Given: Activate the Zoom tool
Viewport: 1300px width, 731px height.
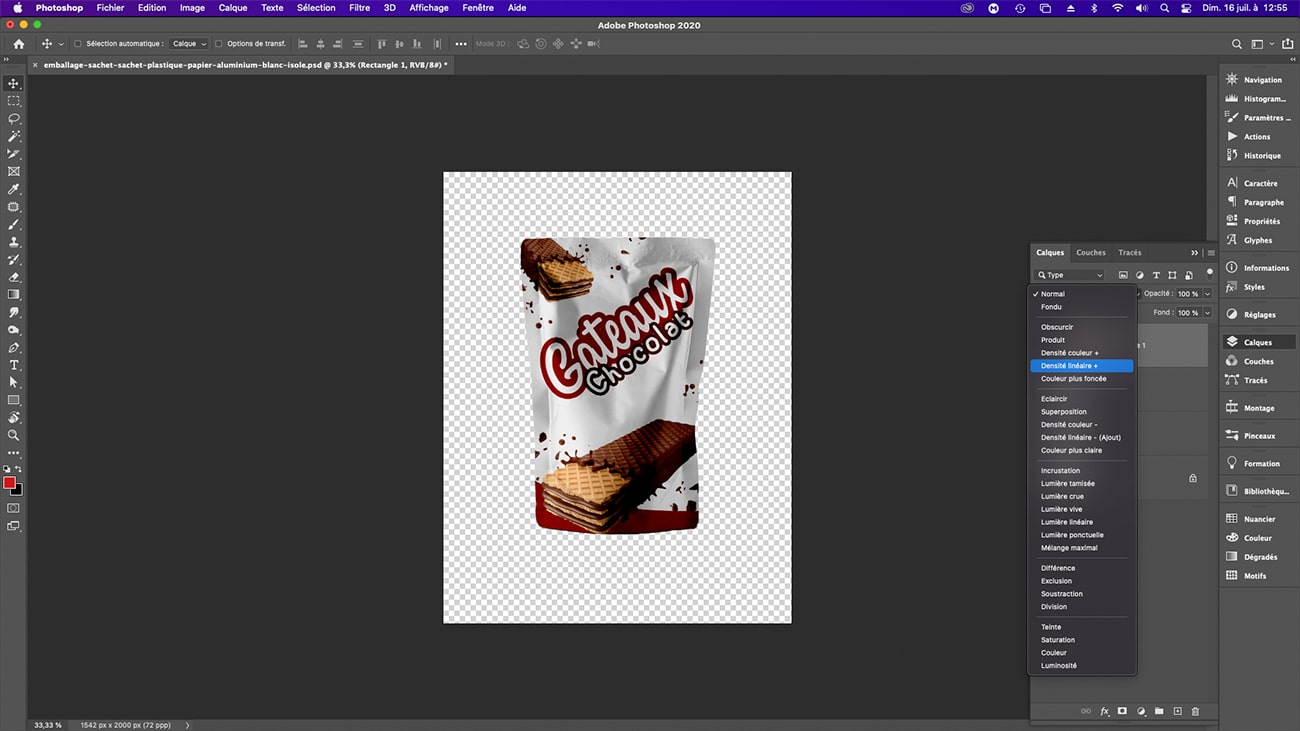Looking at the screenshot, I should pyautogui.click(x=13, y=435).
